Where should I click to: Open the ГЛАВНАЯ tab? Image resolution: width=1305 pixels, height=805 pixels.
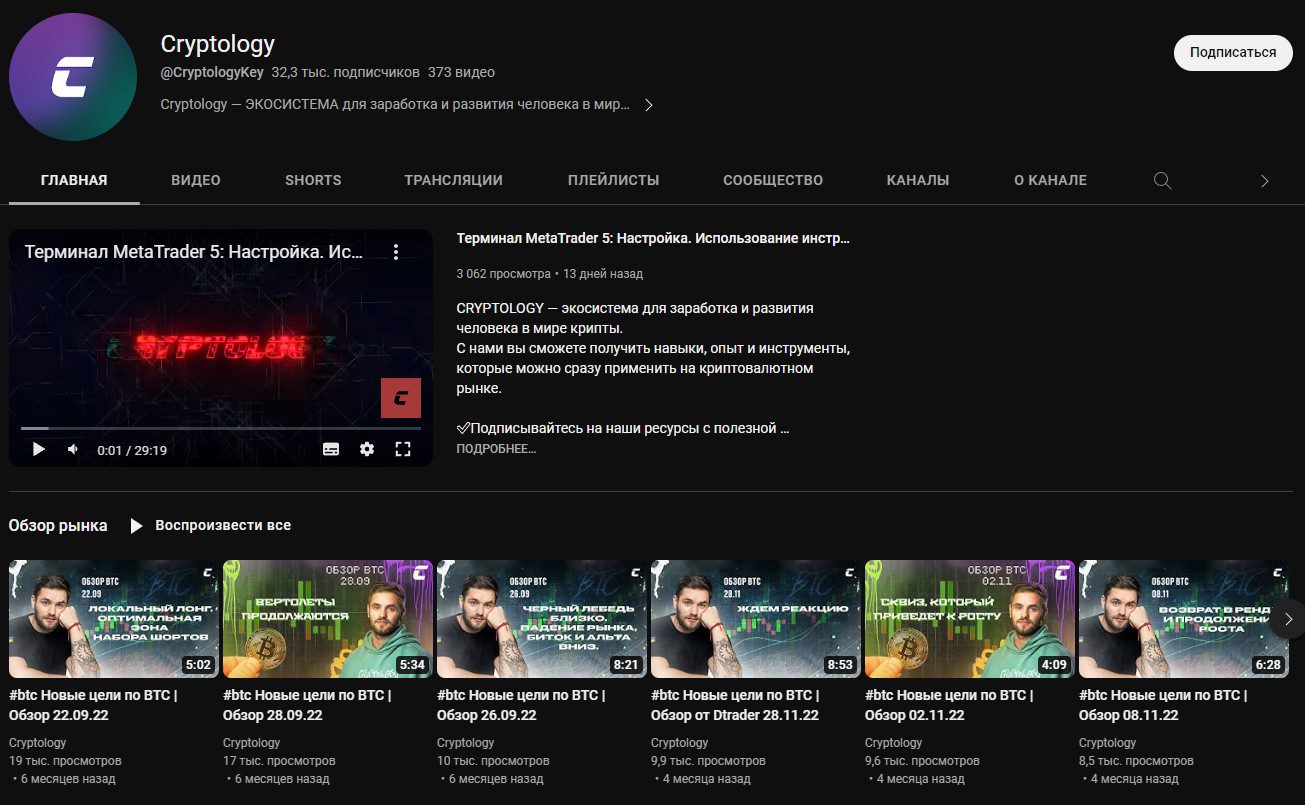74,181
